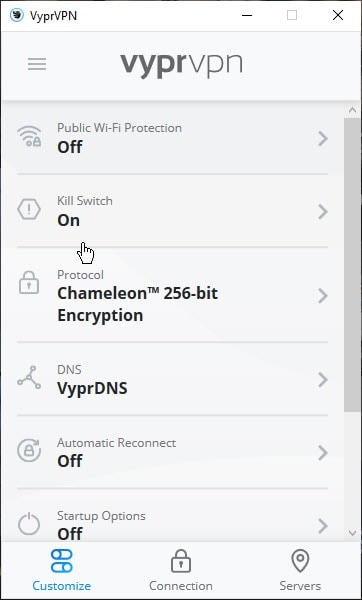Click the Startup Options power icon
This screenshot has width=362, height=600.
(29, 524)
